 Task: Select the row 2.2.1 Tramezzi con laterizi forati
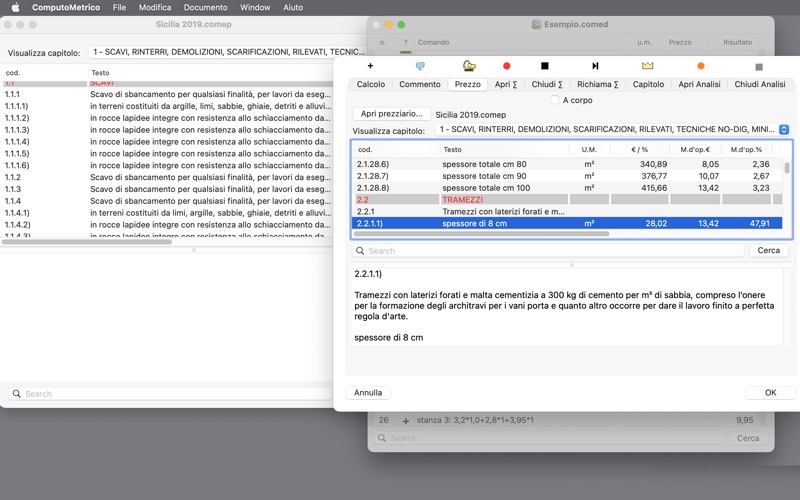click(567, 211)
